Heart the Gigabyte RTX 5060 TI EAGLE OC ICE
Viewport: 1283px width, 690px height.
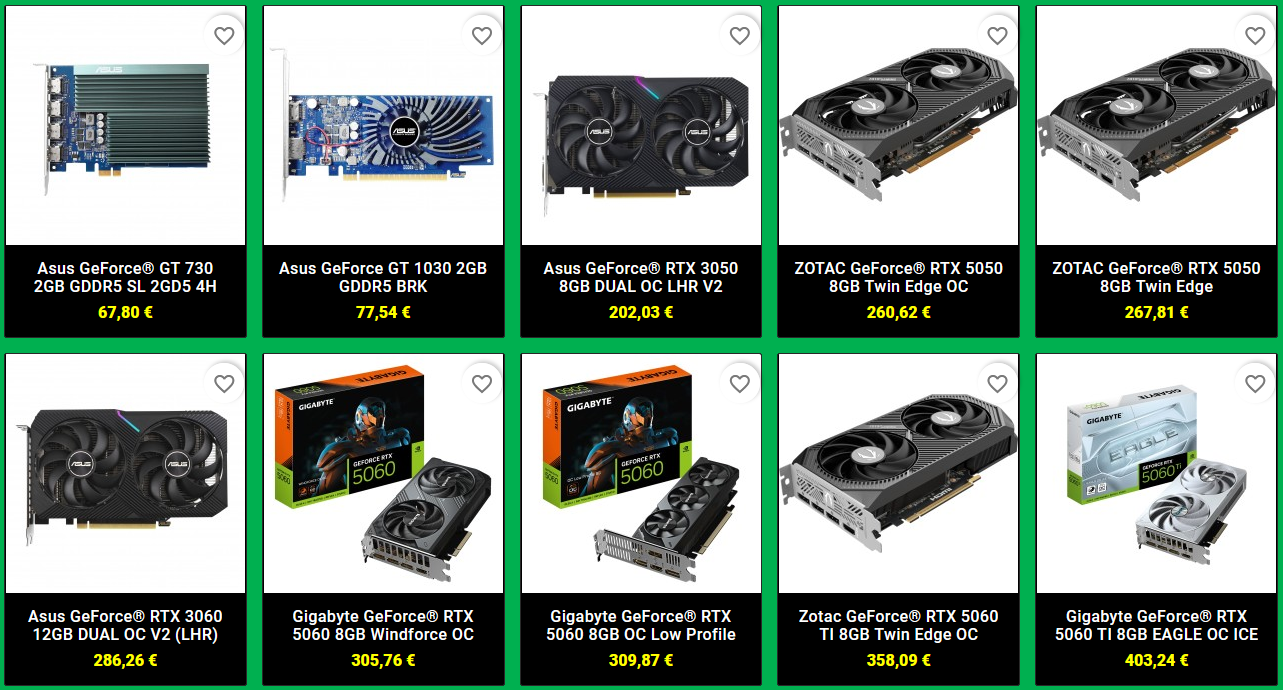pos(1255,384)
